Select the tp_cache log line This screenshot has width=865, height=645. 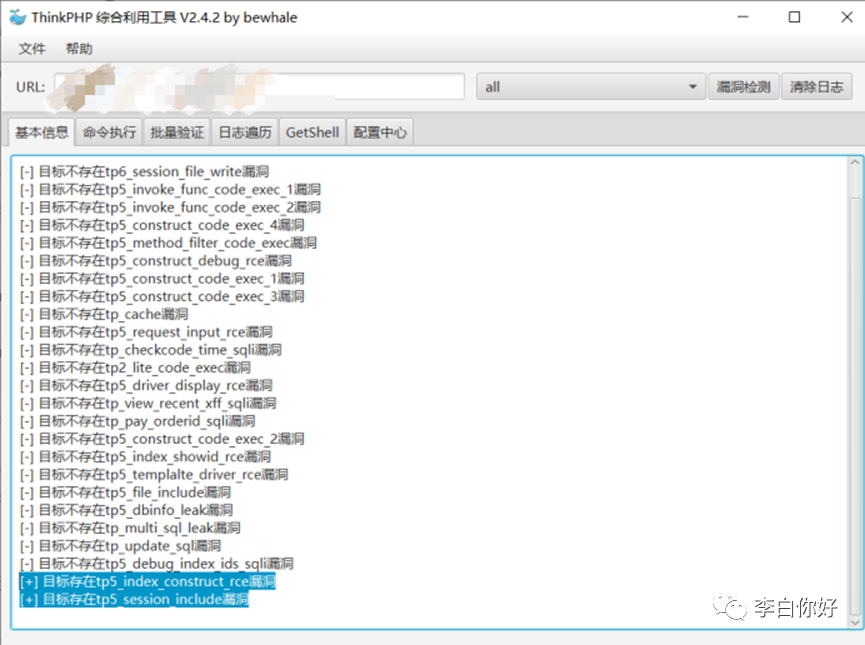coord(104,314)
